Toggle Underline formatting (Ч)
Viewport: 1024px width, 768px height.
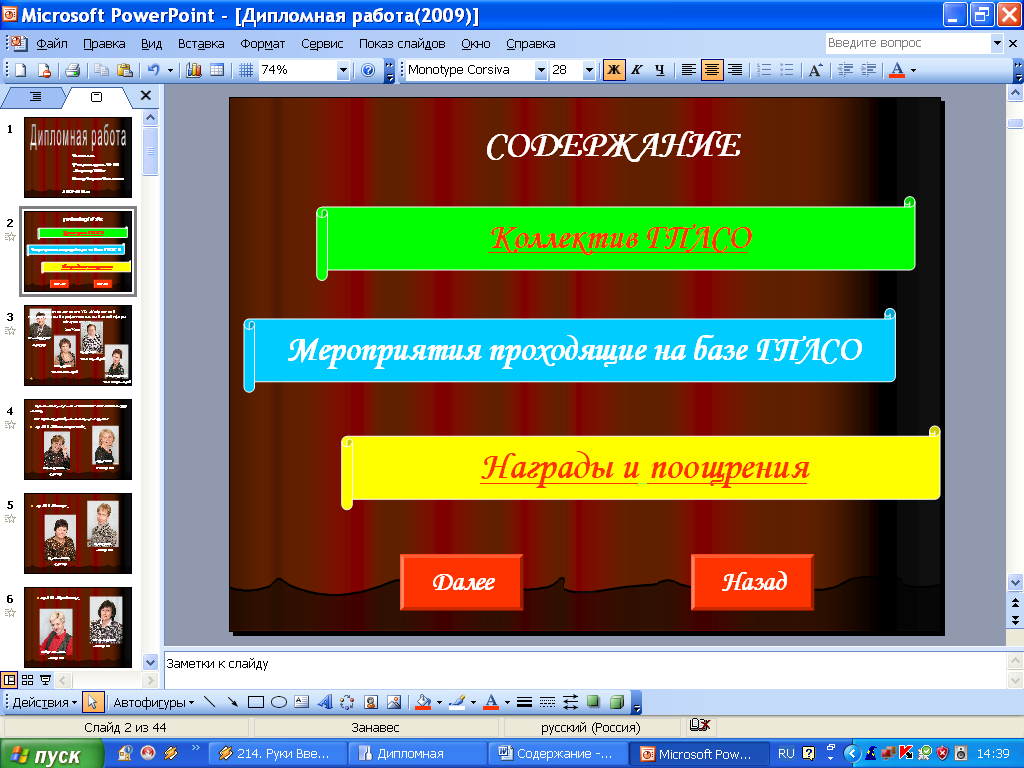[660, 70]
